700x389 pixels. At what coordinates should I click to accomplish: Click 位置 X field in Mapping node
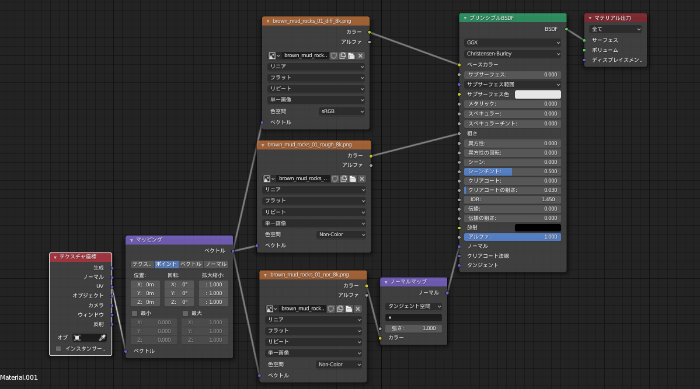pyautogui.click(x=145, y=284)
